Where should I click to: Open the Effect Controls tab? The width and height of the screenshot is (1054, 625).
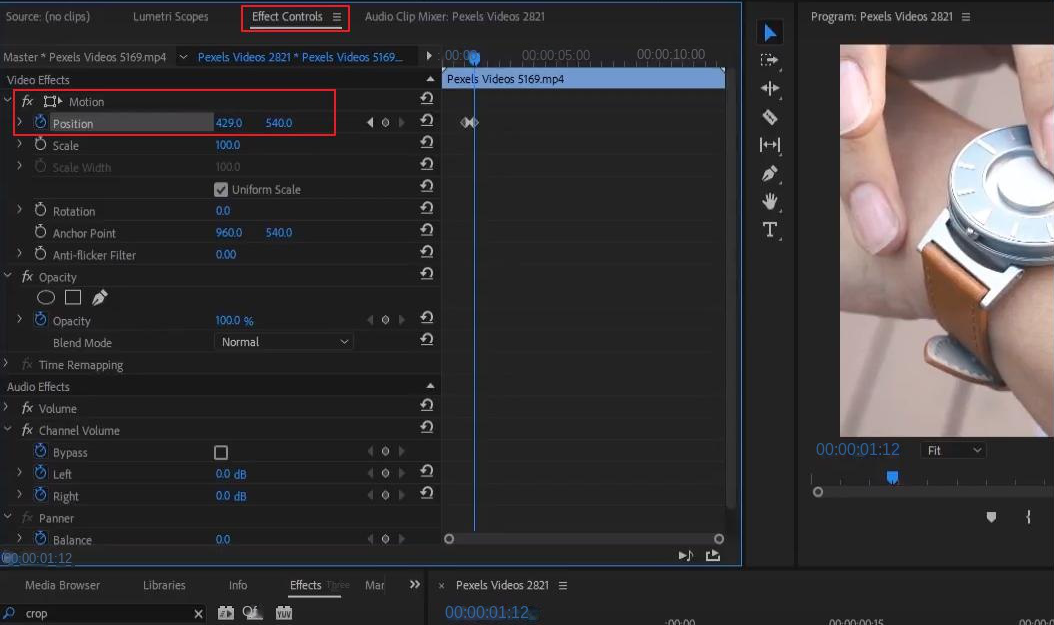(x=287, y=17)
